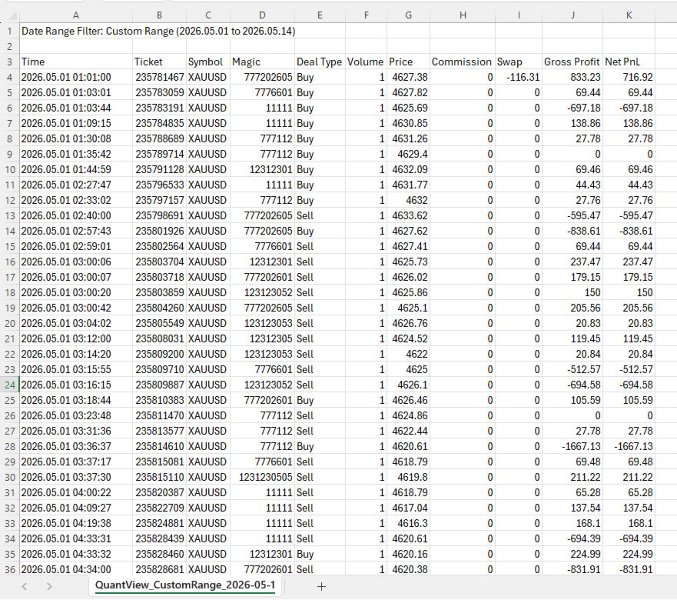Click price cell 4629.4
Image resolution: width=677 pixels, height=600 pixels.
coord(408,154)
